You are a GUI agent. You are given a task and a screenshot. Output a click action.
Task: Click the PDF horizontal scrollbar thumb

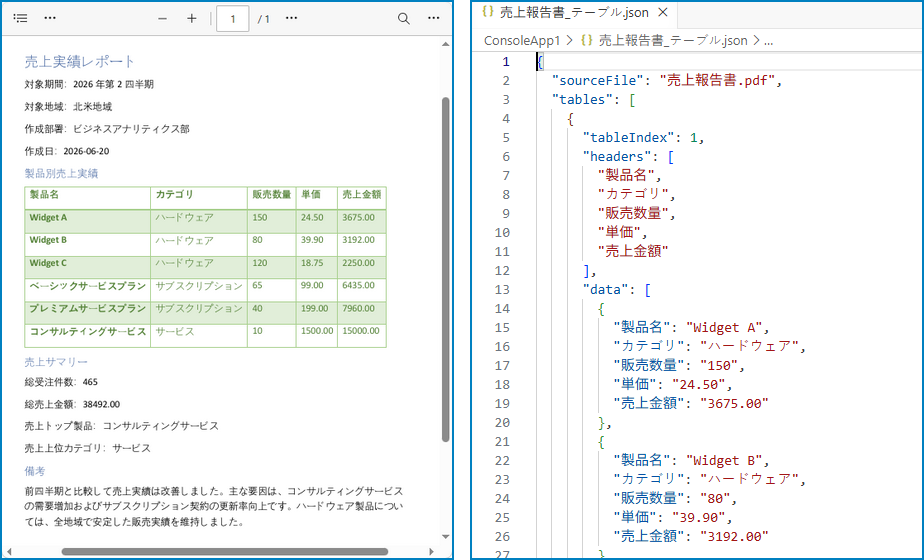pos(225,552)
